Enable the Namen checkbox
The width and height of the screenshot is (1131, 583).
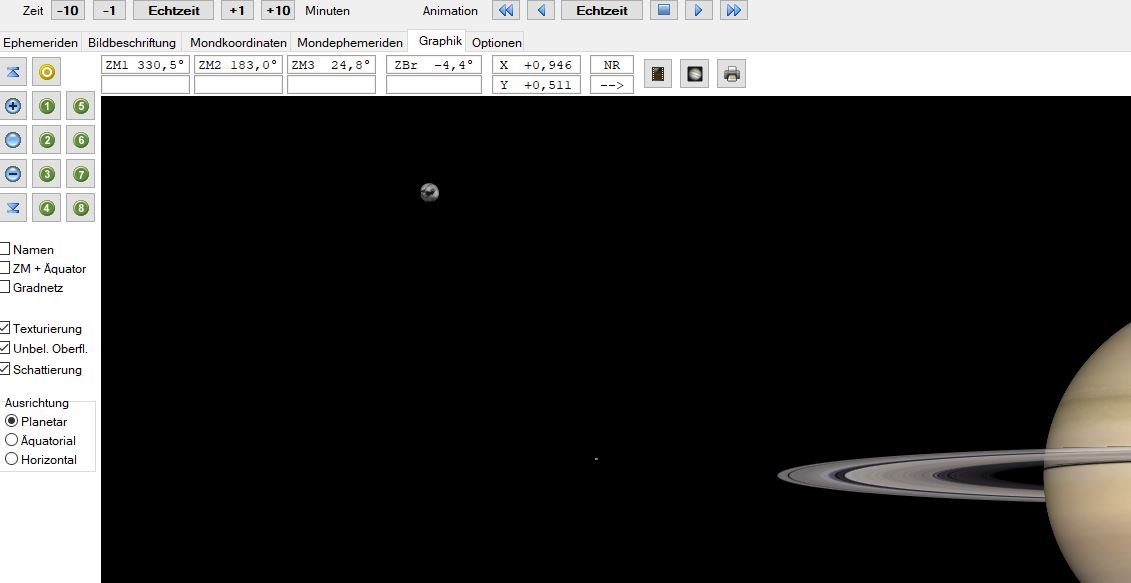pyautogui.click(x=5, y=249)
